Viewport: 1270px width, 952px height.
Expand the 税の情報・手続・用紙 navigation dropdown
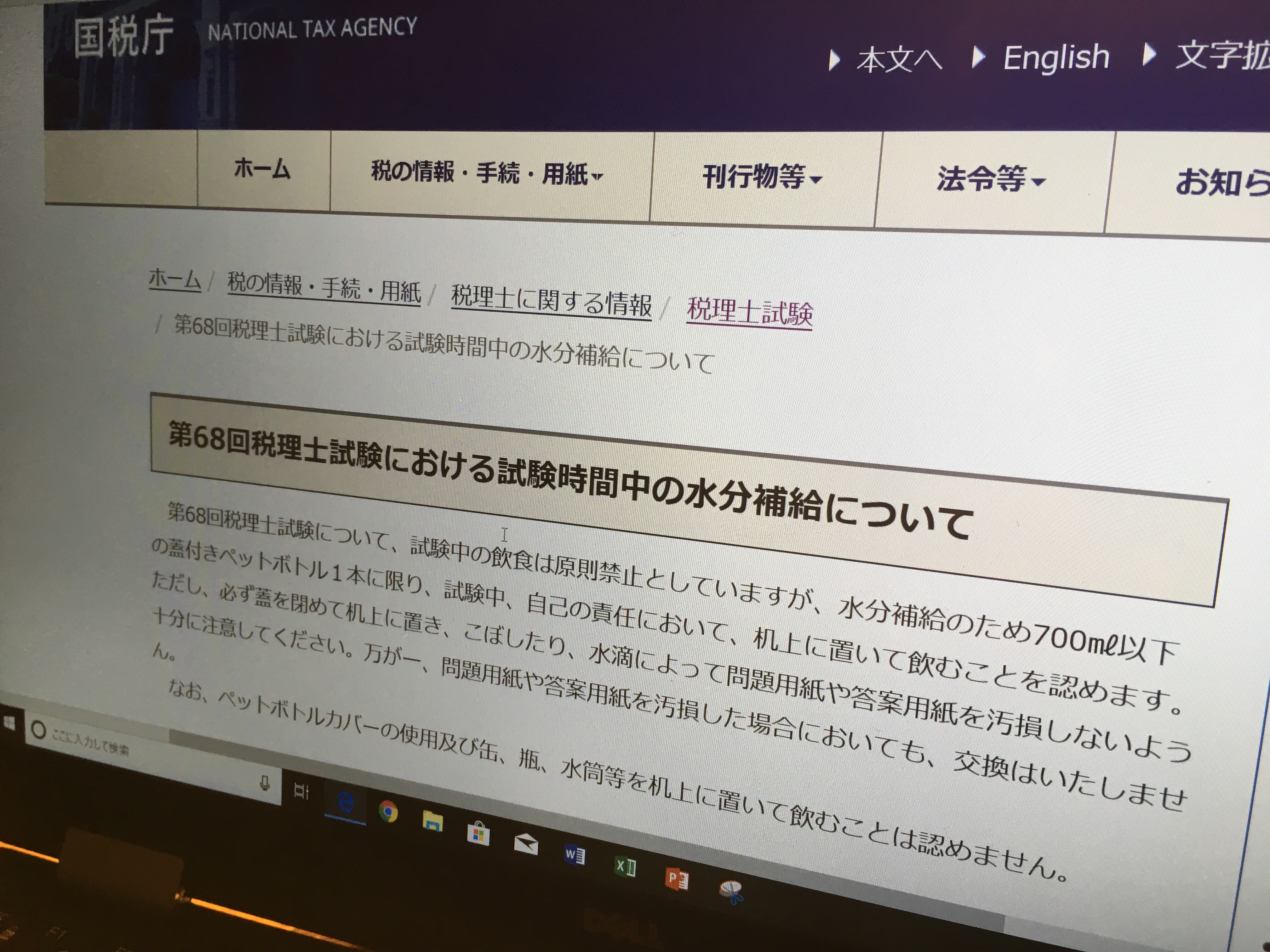click(487, 173)
